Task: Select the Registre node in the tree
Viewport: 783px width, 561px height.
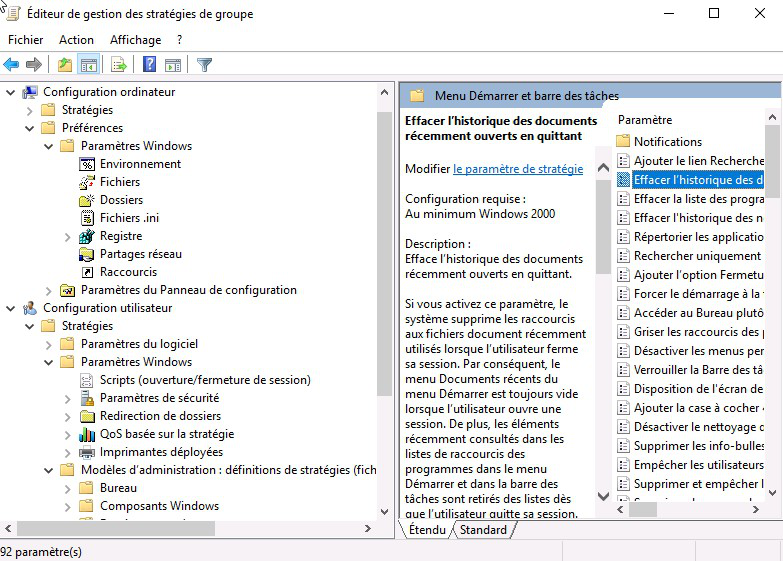Action: click(x=121, y=236)
